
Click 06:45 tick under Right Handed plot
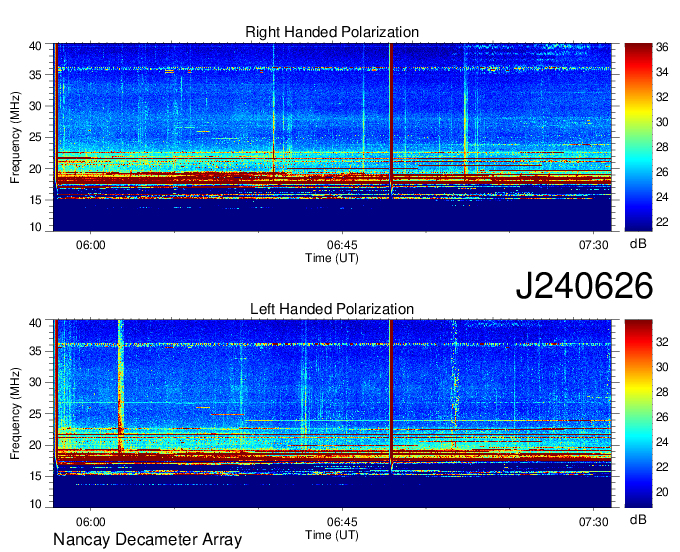342,245
